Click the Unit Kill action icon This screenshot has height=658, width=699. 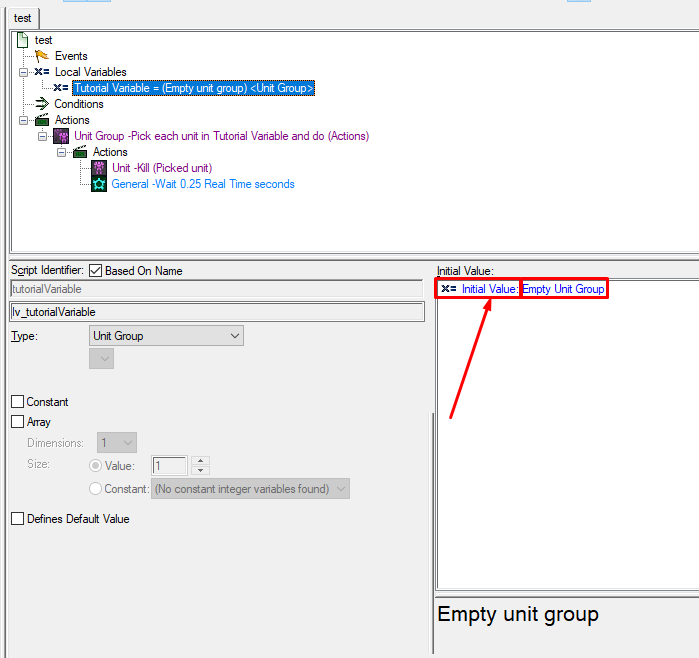click(x=99, y=168)
